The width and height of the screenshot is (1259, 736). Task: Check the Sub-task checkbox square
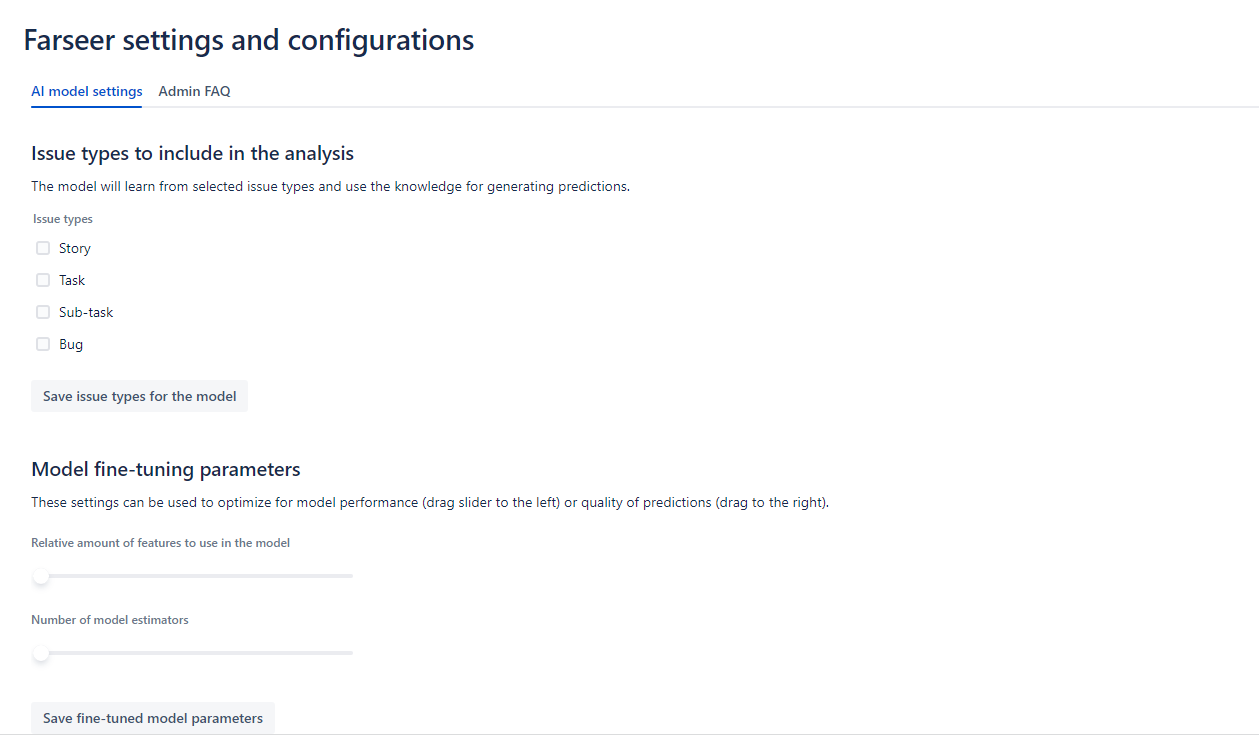(x=43, y=312)
